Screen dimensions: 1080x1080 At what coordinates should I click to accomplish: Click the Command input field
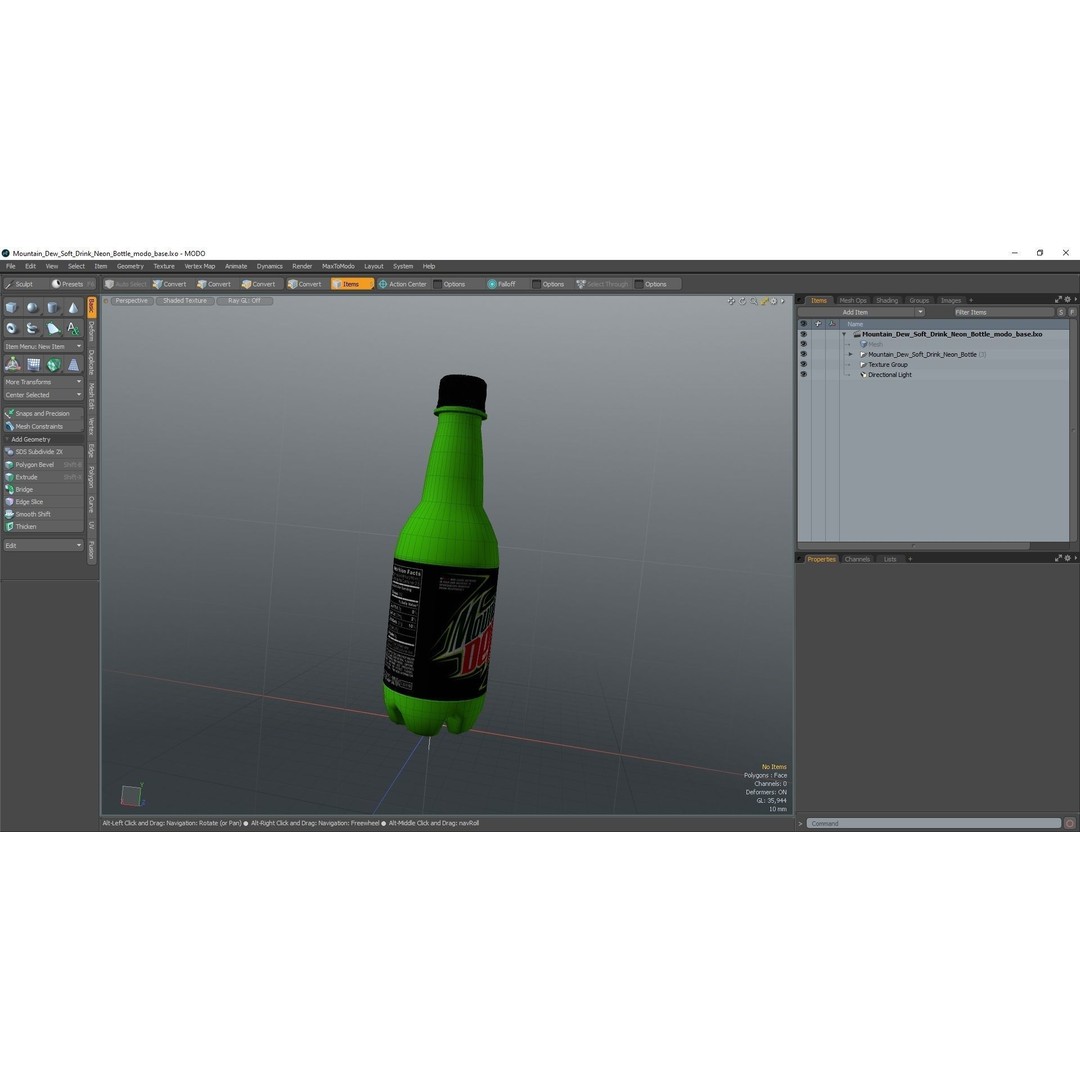tap(934, 824)
